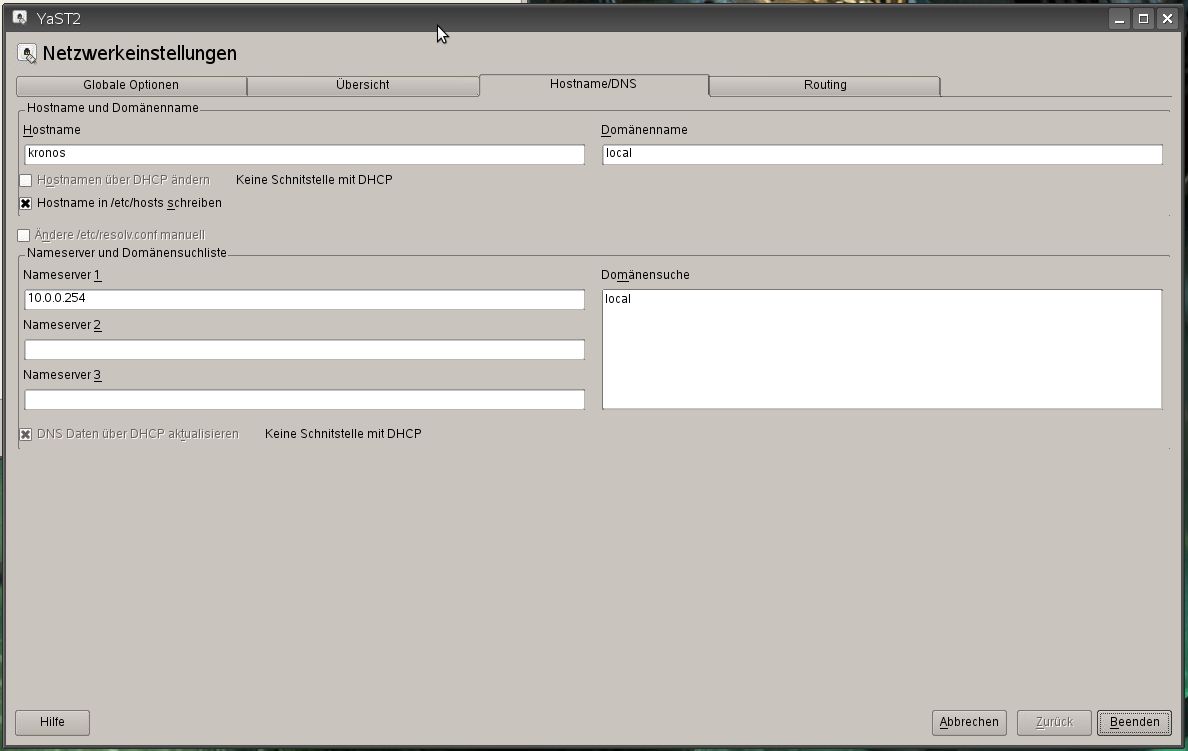
Task: Click the Domänenname input field
Action: (883, 154)
